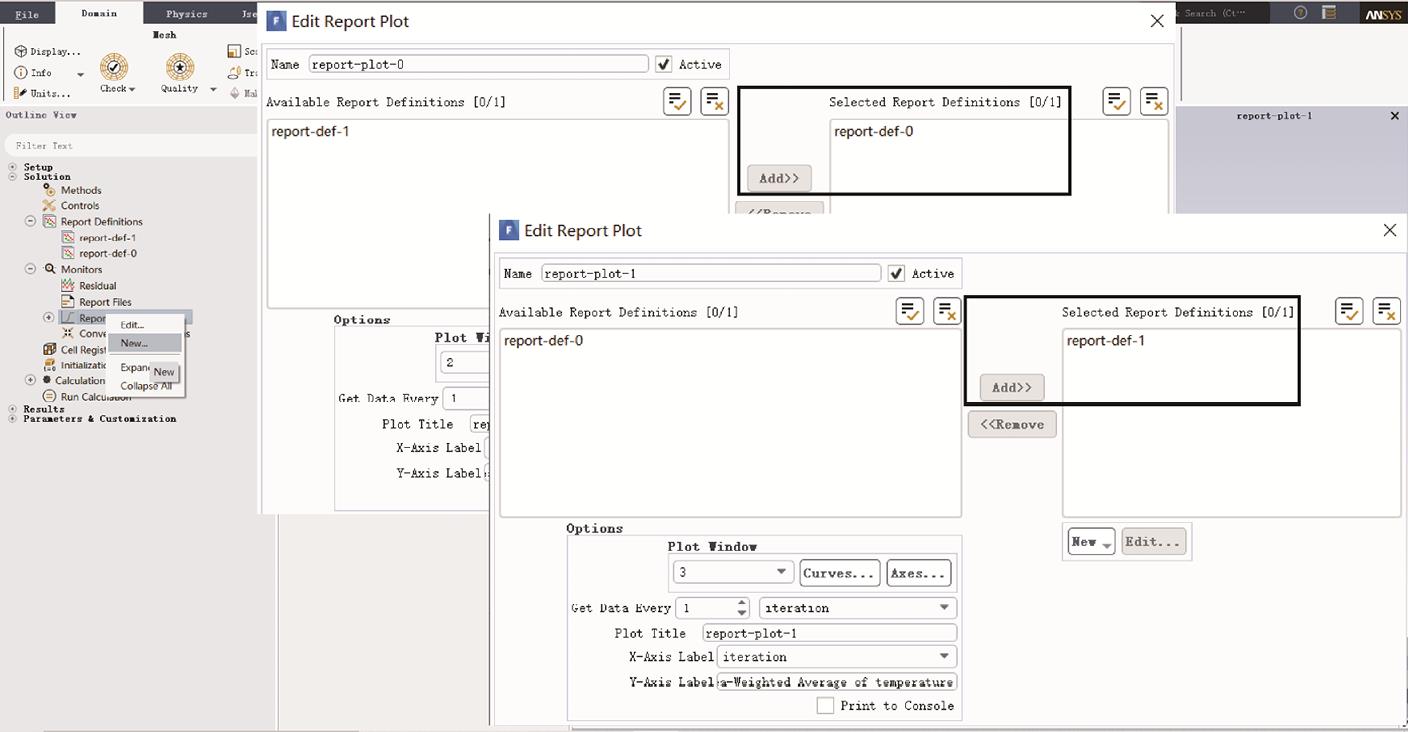This screenshot has width=1408, height=732.
Task: Toggle Active checkbox in report-plot-0 dialog
Action: point(664,64)
